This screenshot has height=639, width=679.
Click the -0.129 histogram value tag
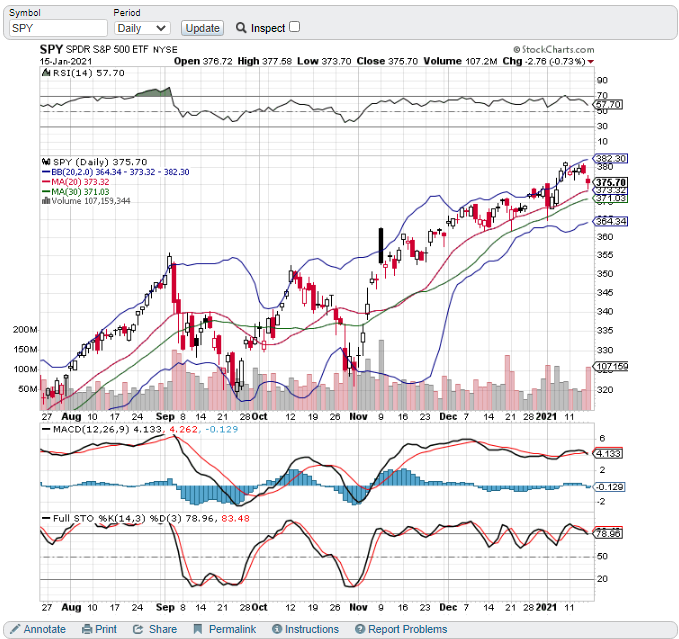(609, 487)
